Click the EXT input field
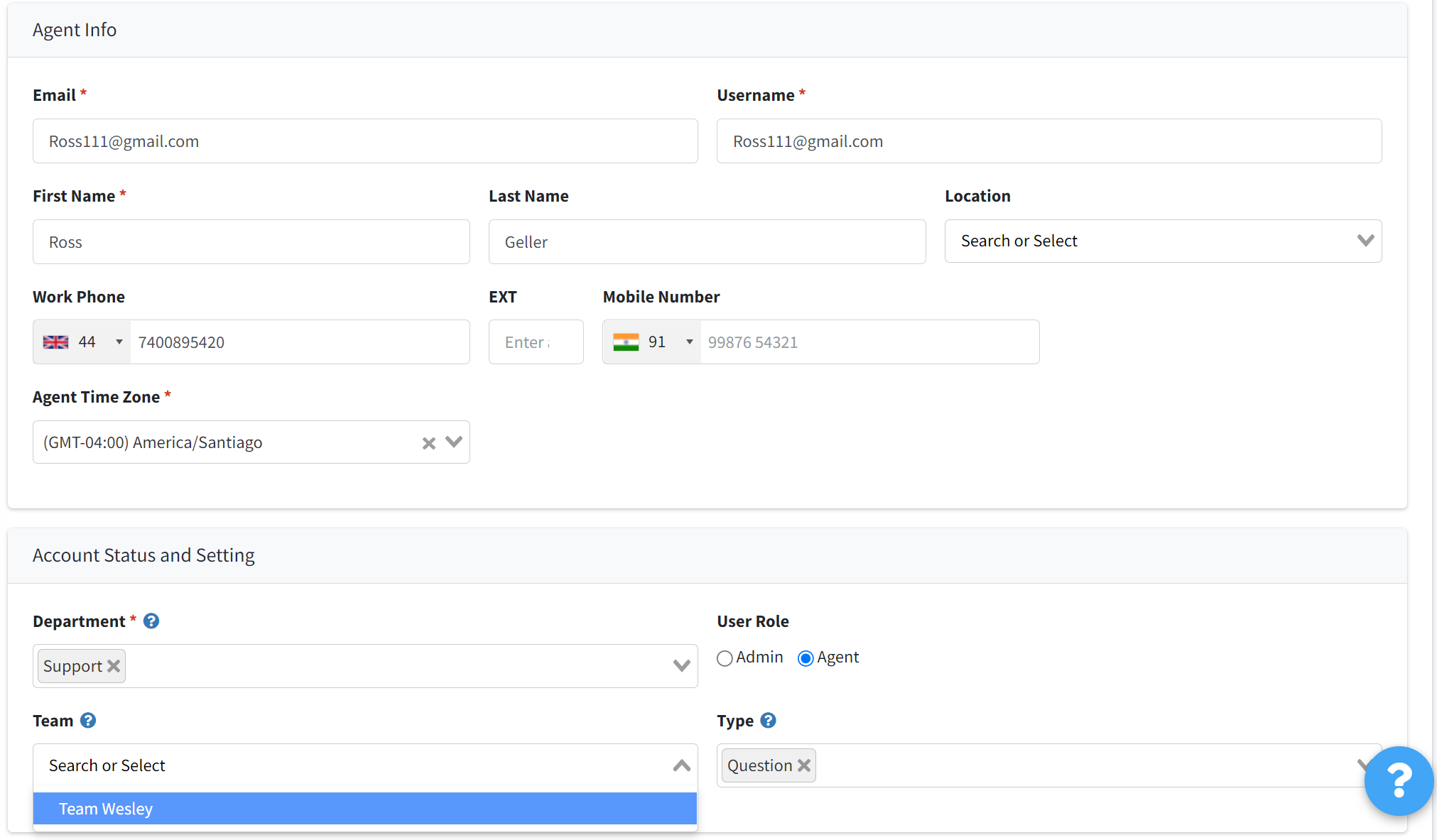 point(536,342)
